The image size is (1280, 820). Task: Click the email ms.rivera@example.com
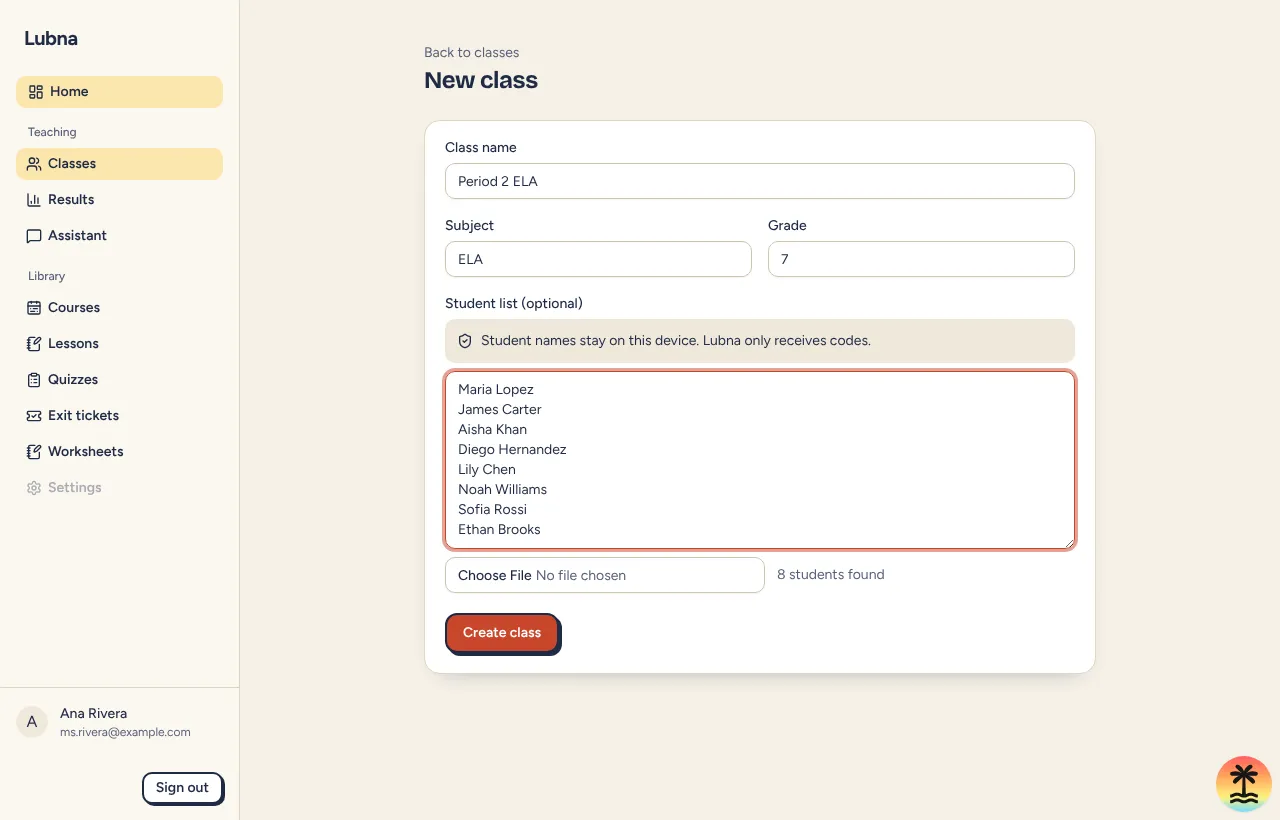125,732
